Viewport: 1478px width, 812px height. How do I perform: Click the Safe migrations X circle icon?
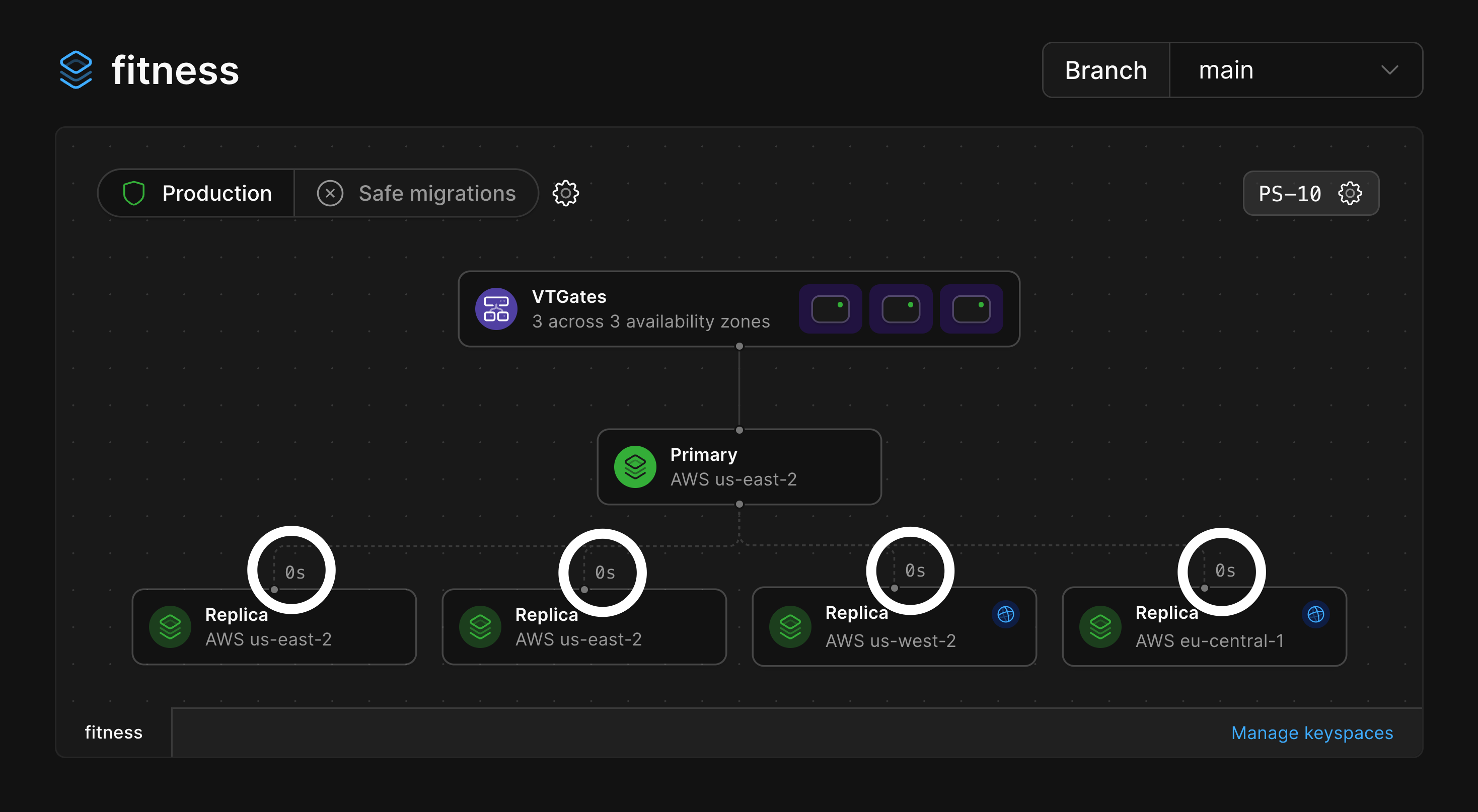click(330, 193)
